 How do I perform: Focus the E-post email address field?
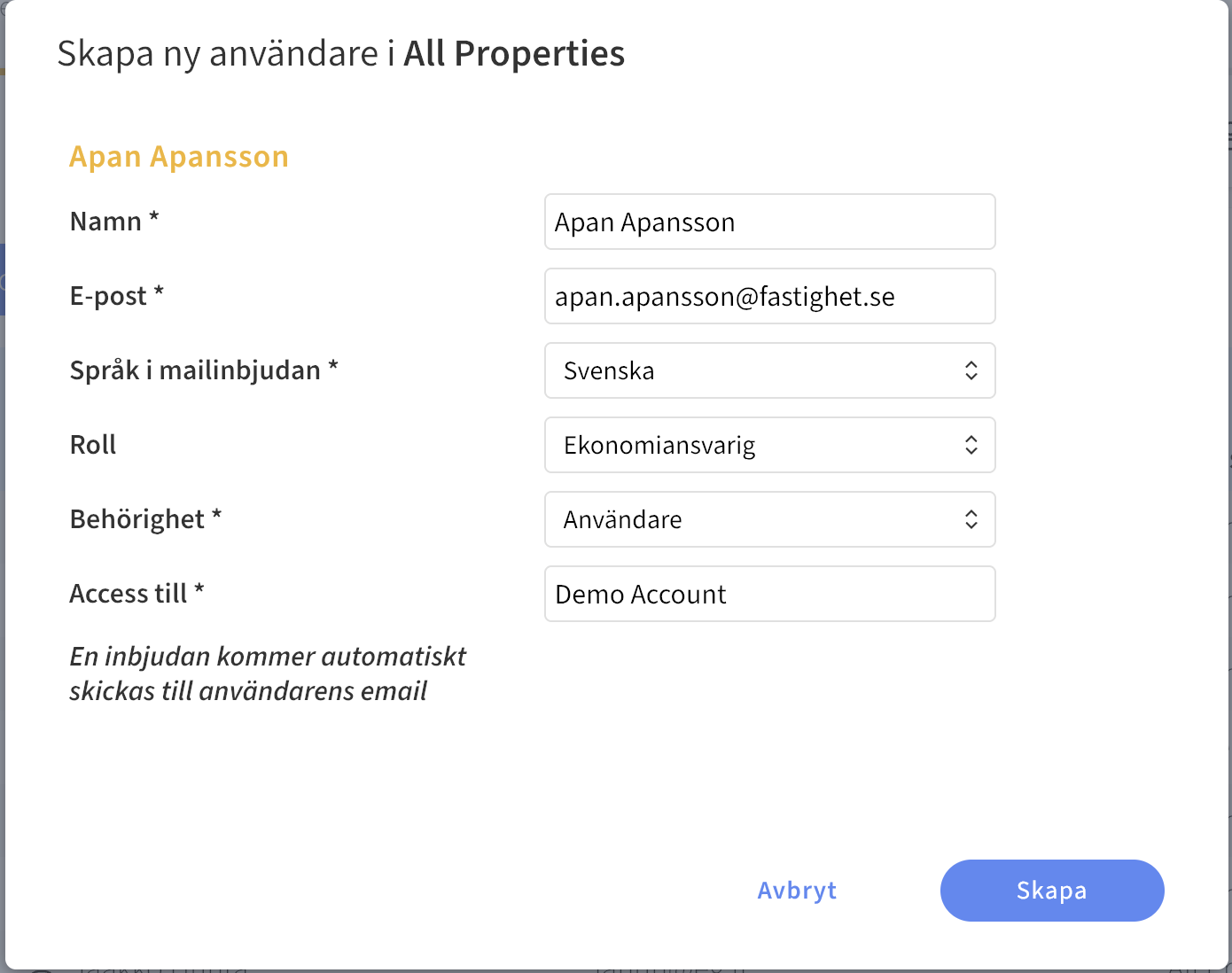click(769, 296)
